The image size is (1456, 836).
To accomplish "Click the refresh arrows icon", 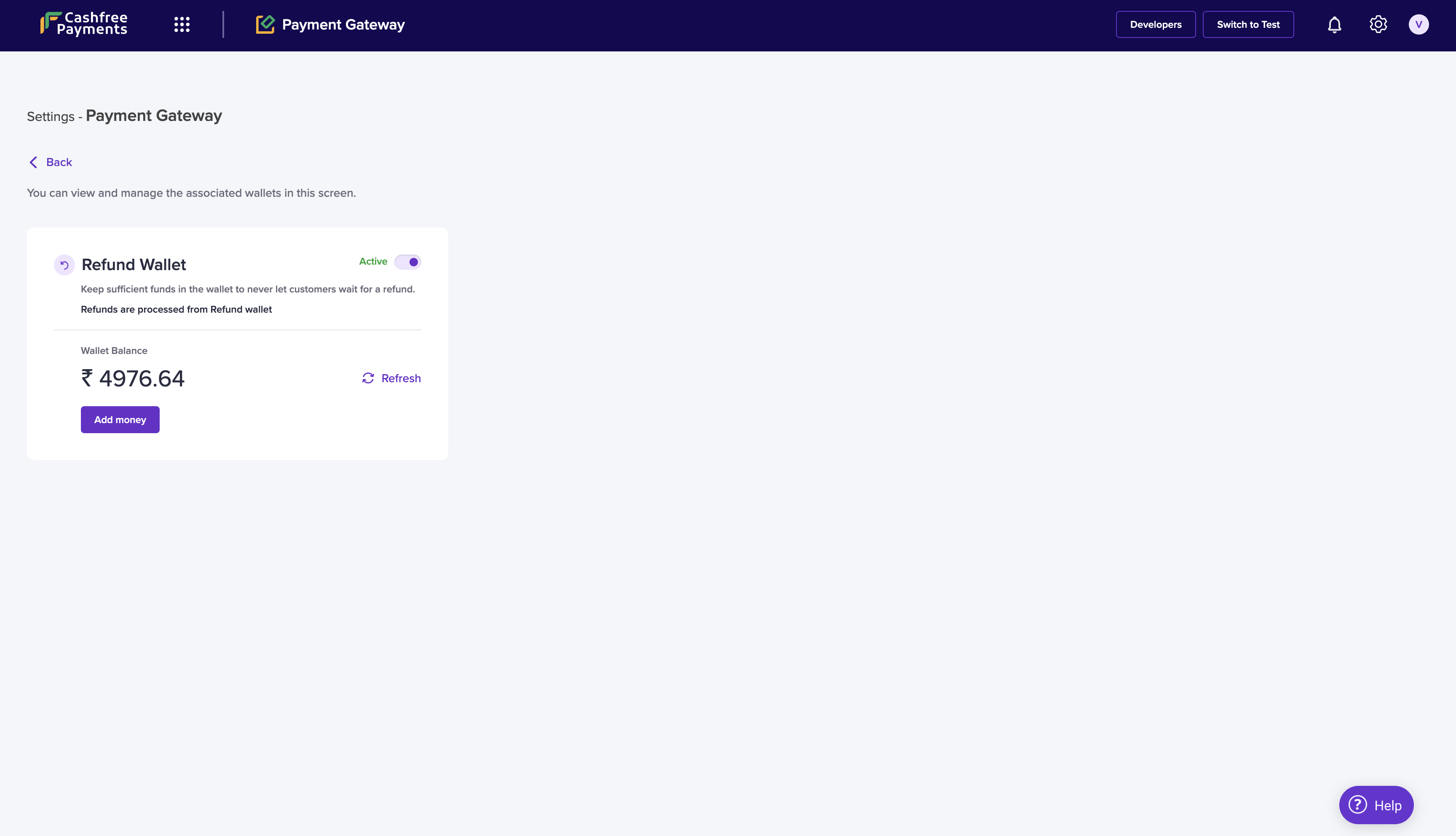I will (x=368, y=378).
